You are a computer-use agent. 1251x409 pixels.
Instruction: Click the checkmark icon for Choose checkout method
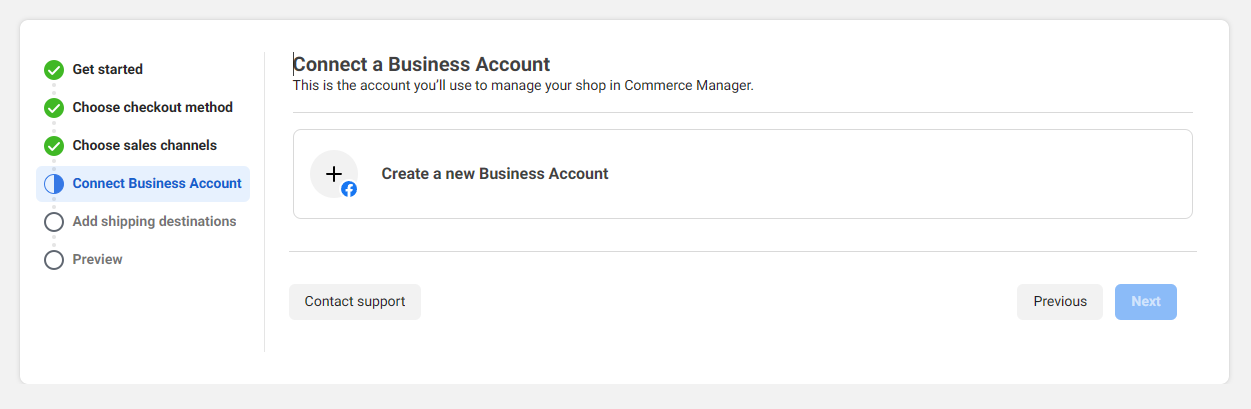54,108
